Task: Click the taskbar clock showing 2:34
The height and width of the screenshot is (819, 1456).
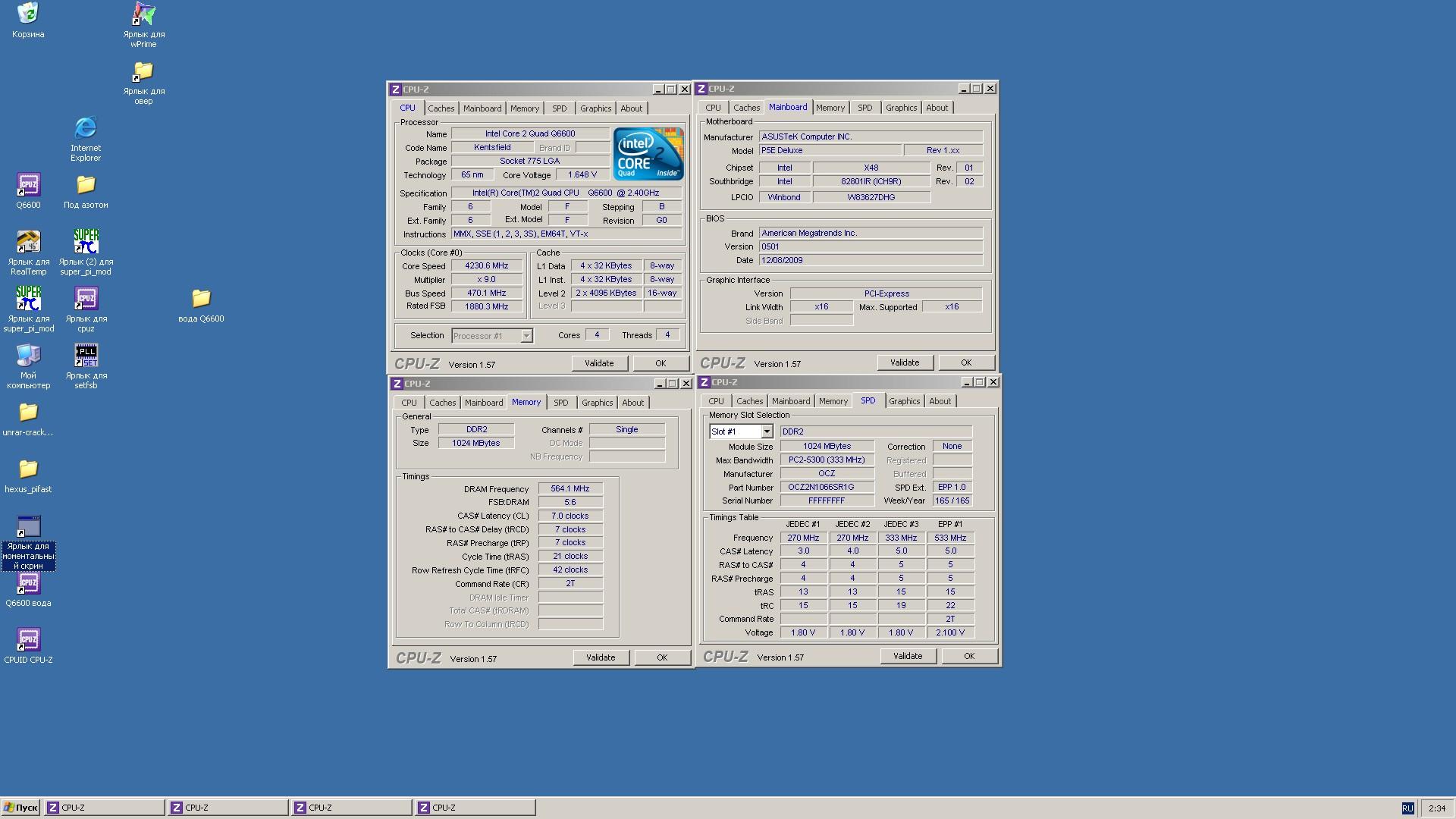Action: 1436,808
